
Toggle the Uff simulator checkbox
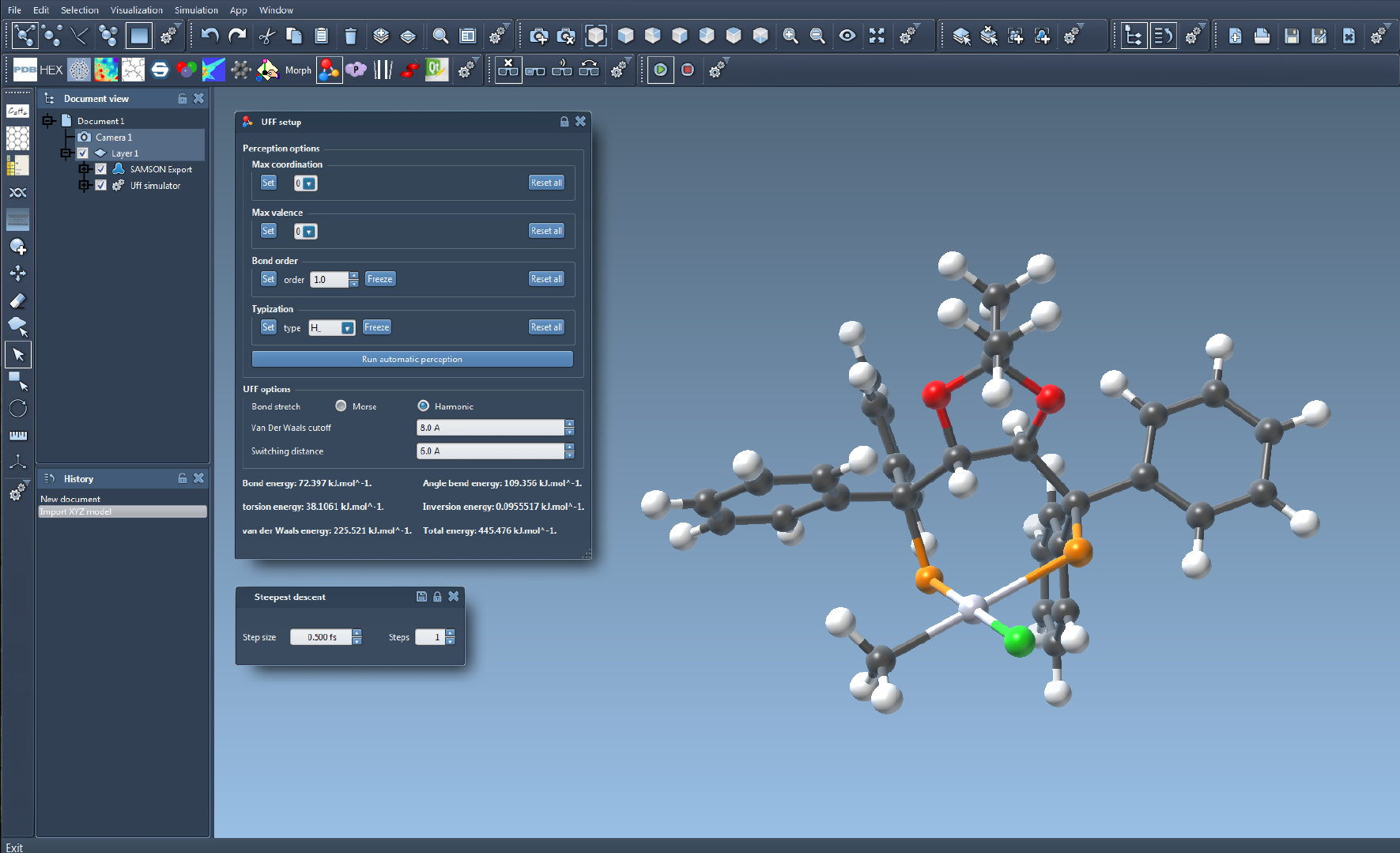(100, 185)
